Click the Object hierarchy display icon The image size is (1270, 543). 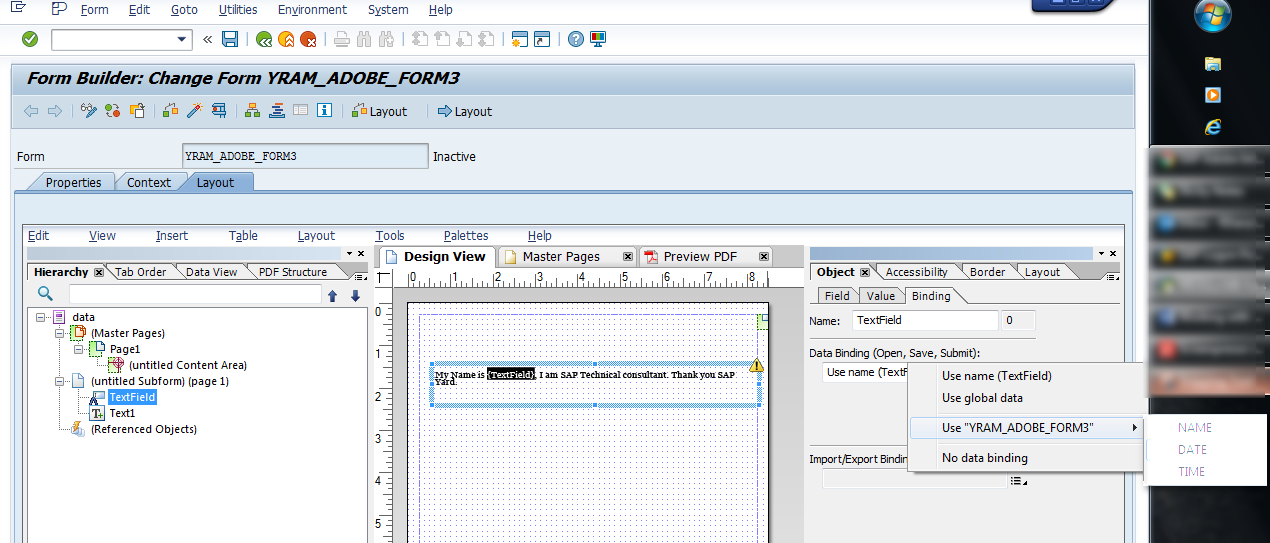(x=254, y=111)
